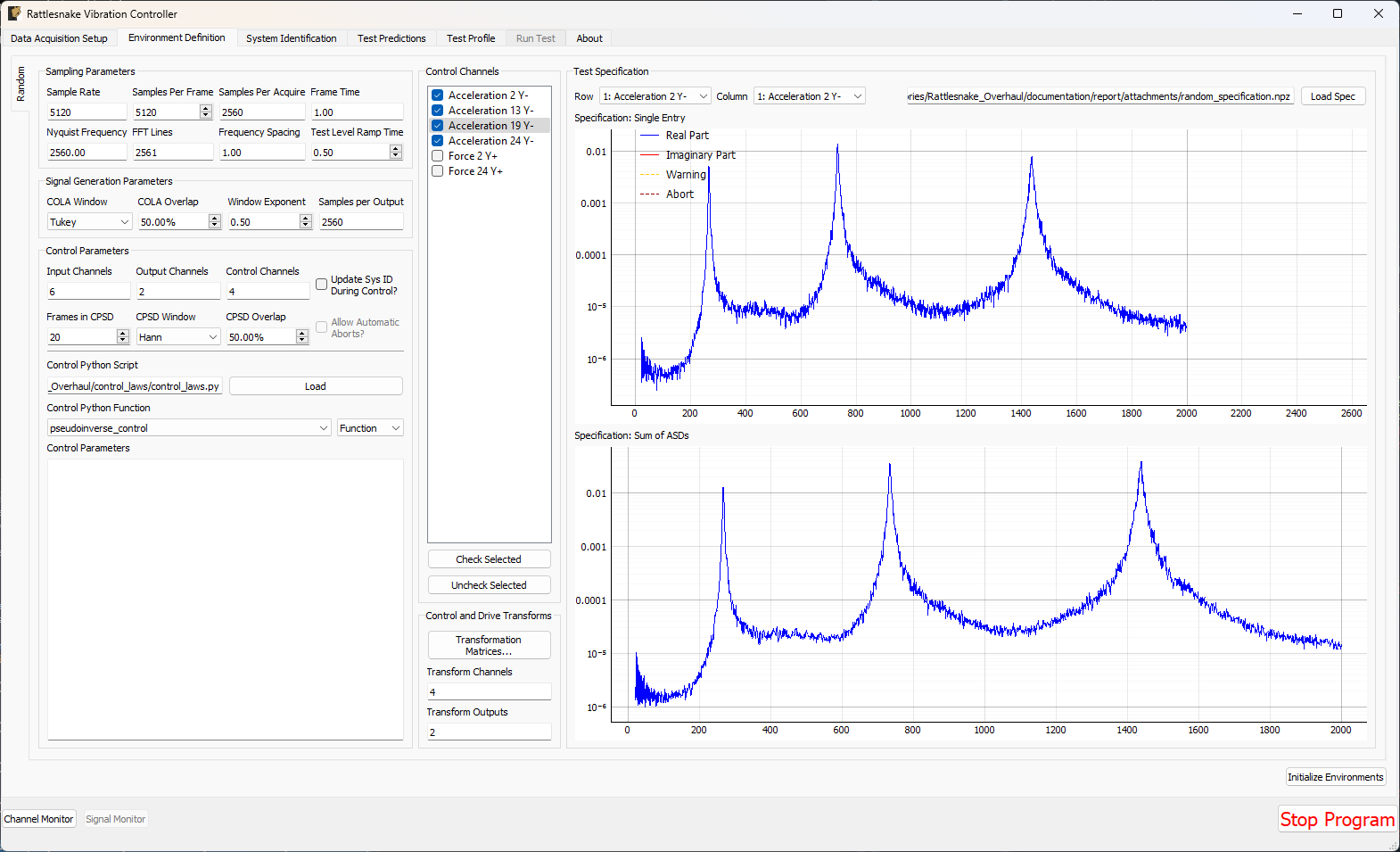Screen dimensions: 1400x852
Task: Click the Window Exponent spinner arrows
Action: [306, 222]
